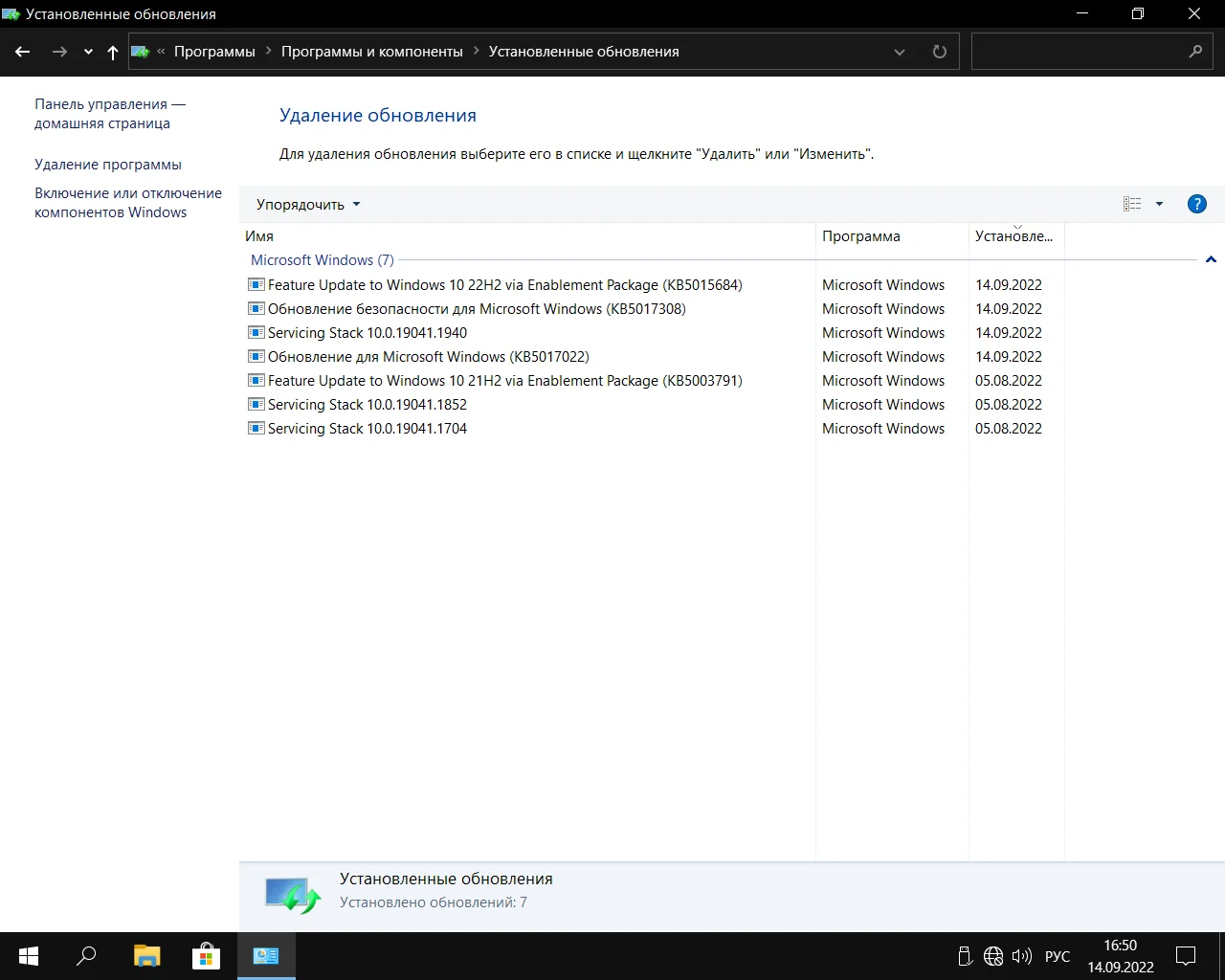Open the notification center icon
The width and height of the screenshot is (1225, 980).
pos(1186,955)
